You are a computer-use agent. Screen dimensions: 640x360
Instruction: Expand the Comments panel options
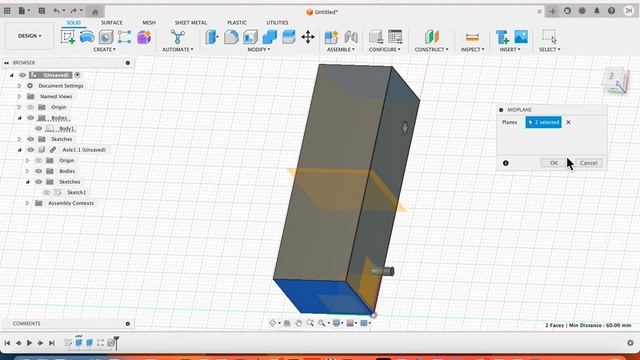pyautogui.click(x=128, y=324)
